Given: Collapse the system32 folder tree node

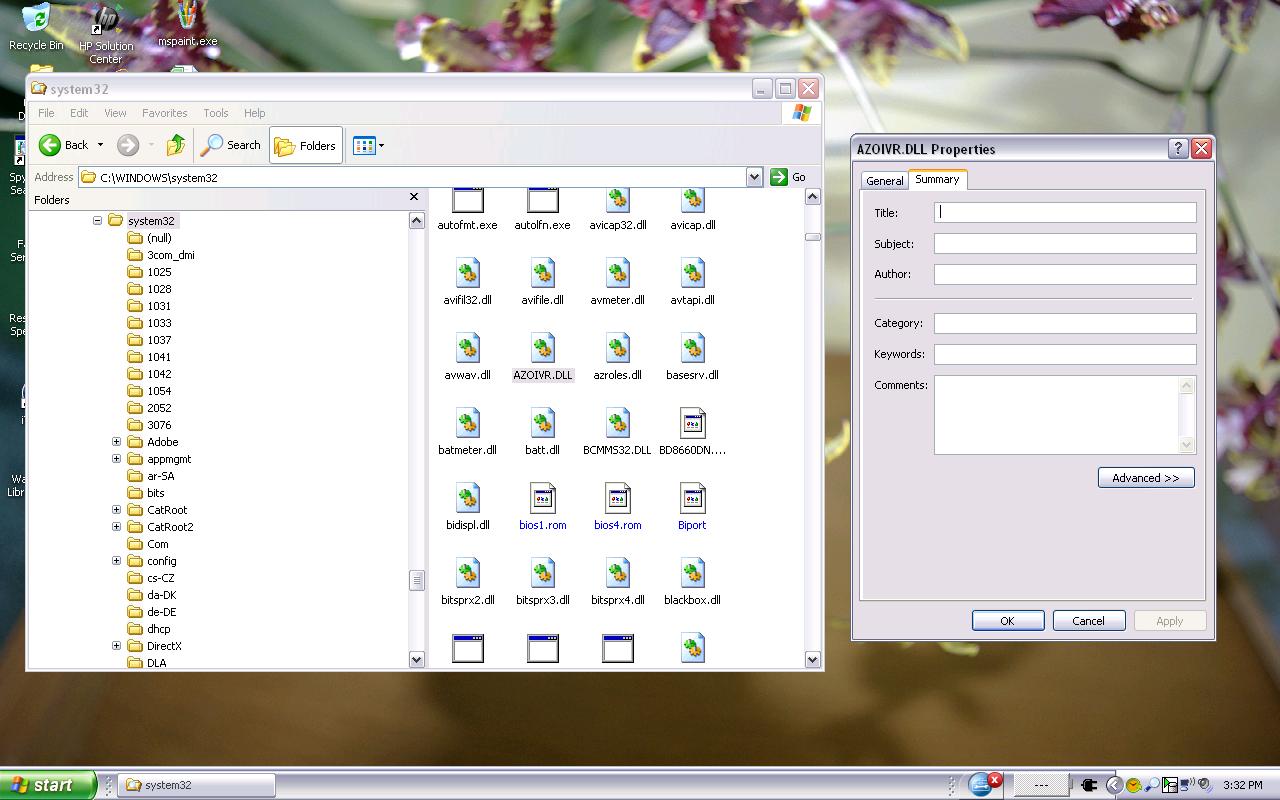Looking at the screenshot, I should [97, 221].
